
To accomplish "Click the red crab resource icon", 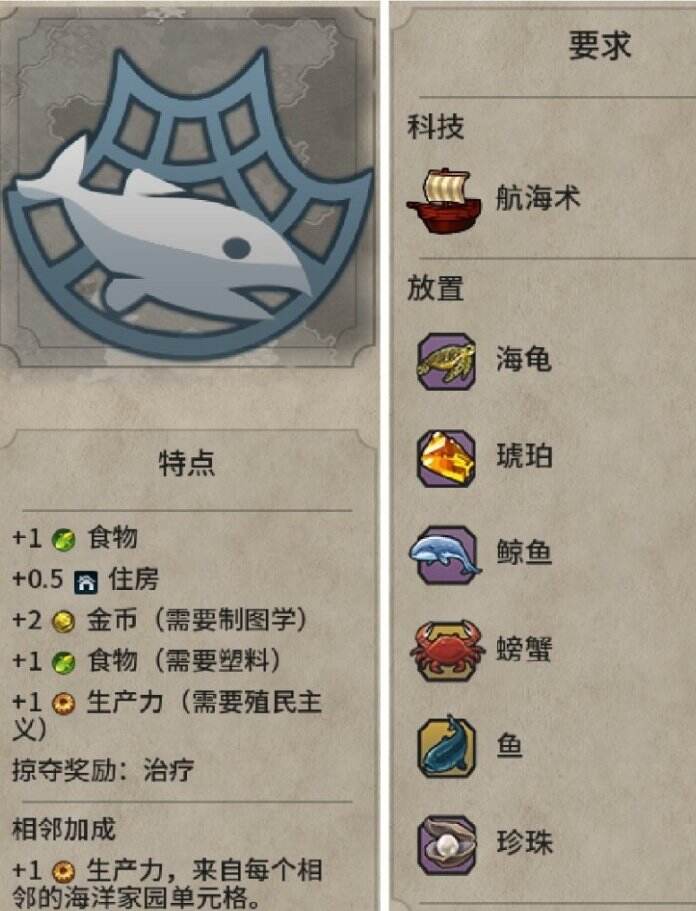I will point(447,650).
